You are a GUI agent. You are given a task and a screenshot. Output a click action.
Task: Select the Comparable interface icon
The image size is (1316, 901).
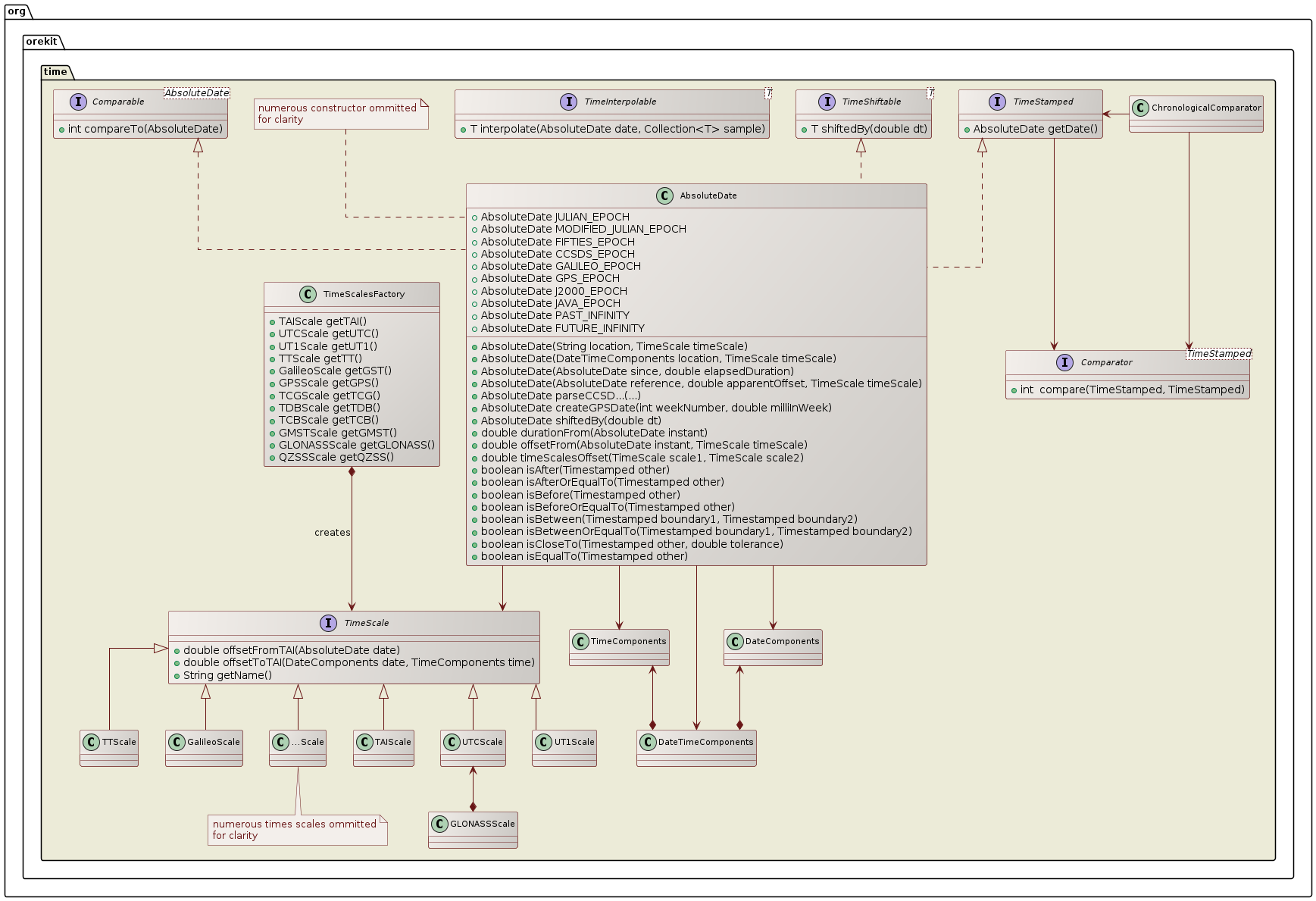(x=80, y=101)
